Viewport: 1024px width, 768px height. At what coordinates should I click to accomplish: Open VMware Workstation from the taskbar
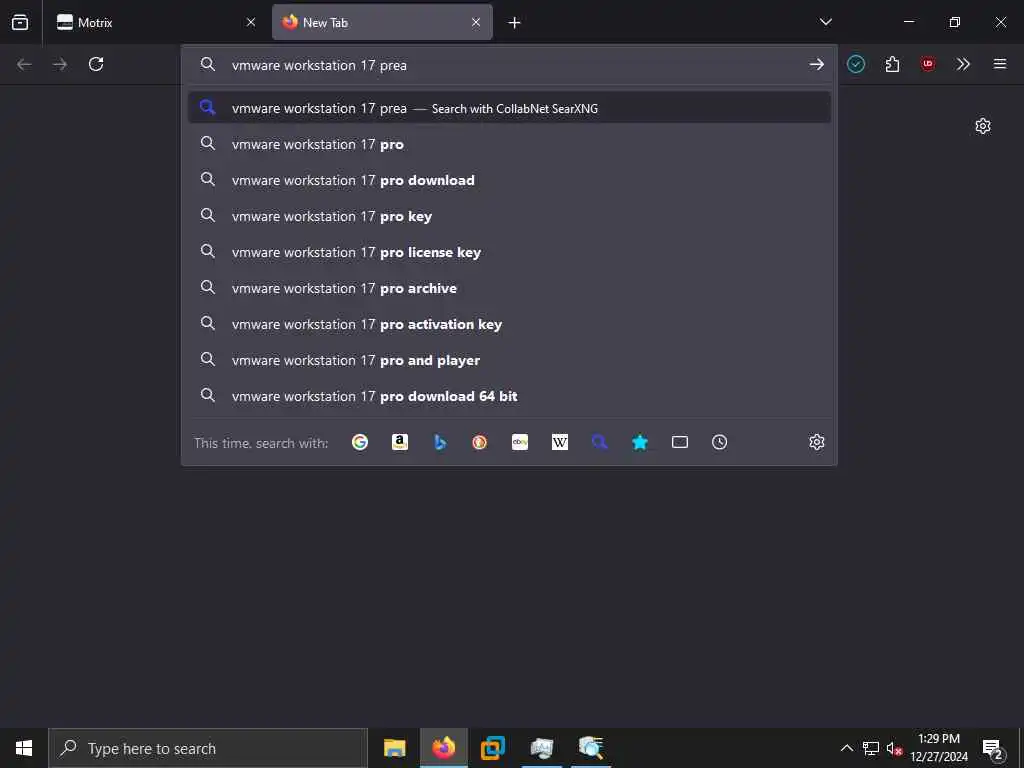click(493, 748)
